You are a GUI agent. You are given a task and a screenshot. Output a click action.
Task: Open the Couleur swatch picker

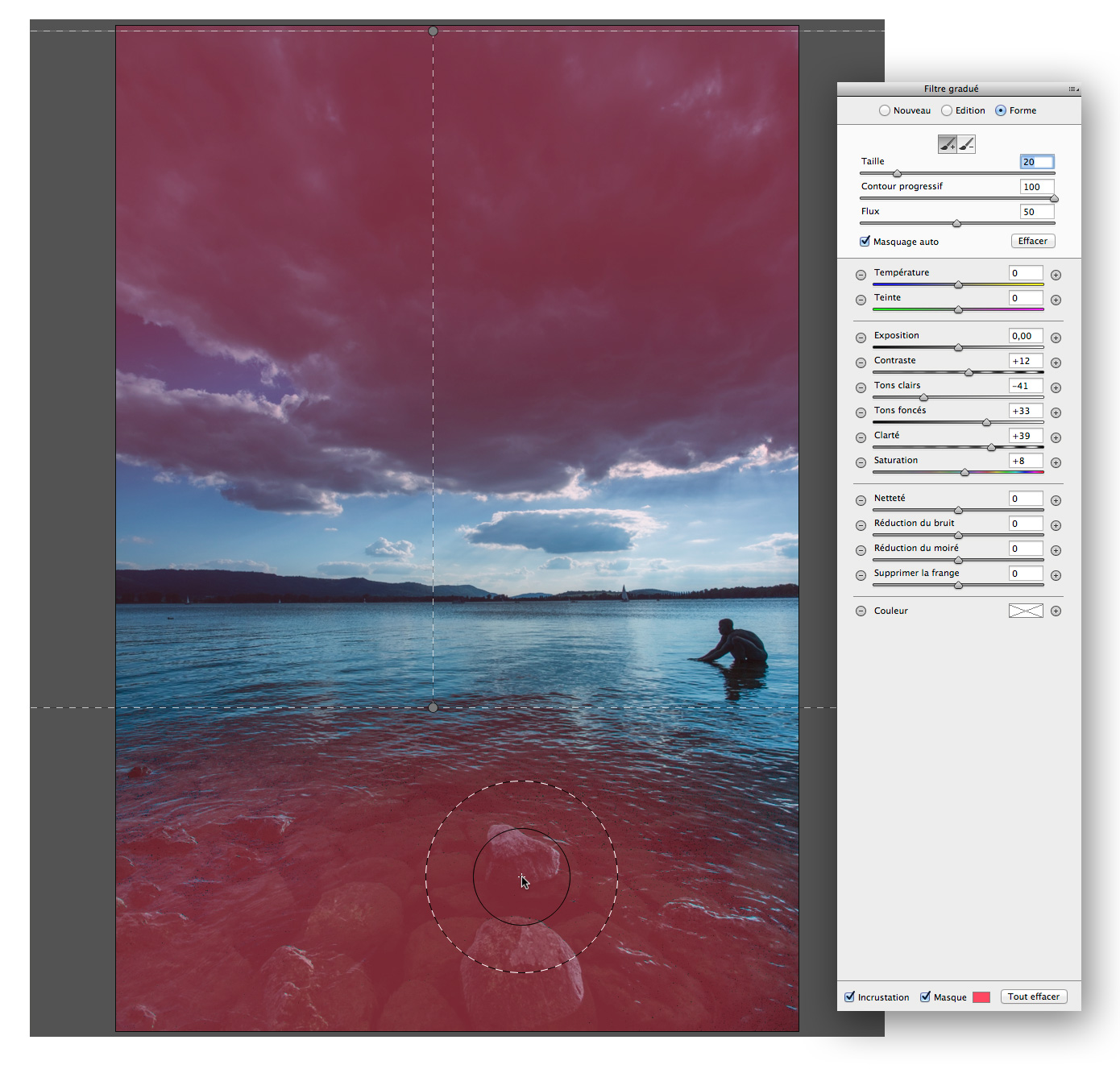pyautogui.click(x=1026, y=611)
